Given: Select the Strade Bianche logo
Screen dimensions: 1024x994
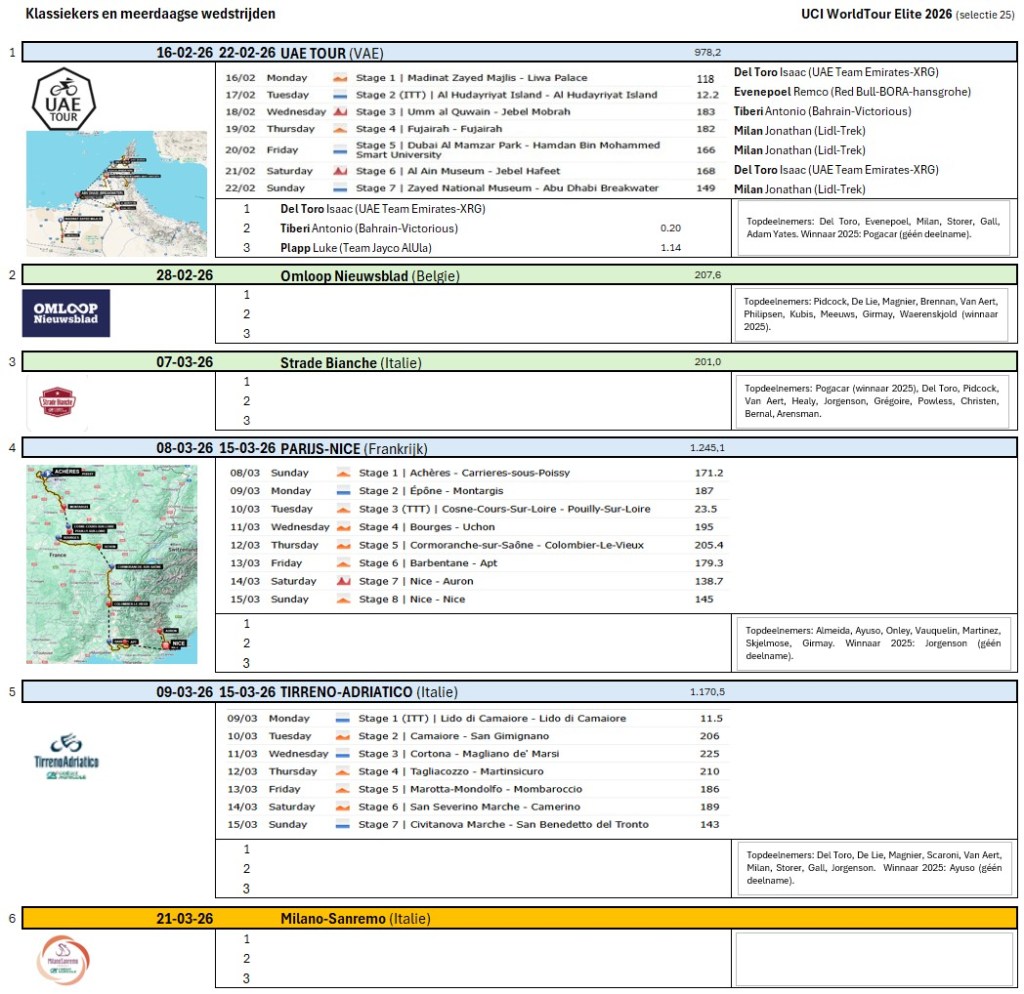Looking at the screenshot, I should (x=58, y=402).
